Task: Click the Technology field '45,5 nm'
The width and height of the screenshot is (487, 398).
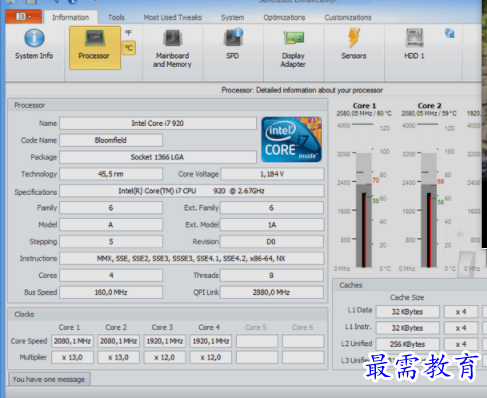Action: coord(111,174)
